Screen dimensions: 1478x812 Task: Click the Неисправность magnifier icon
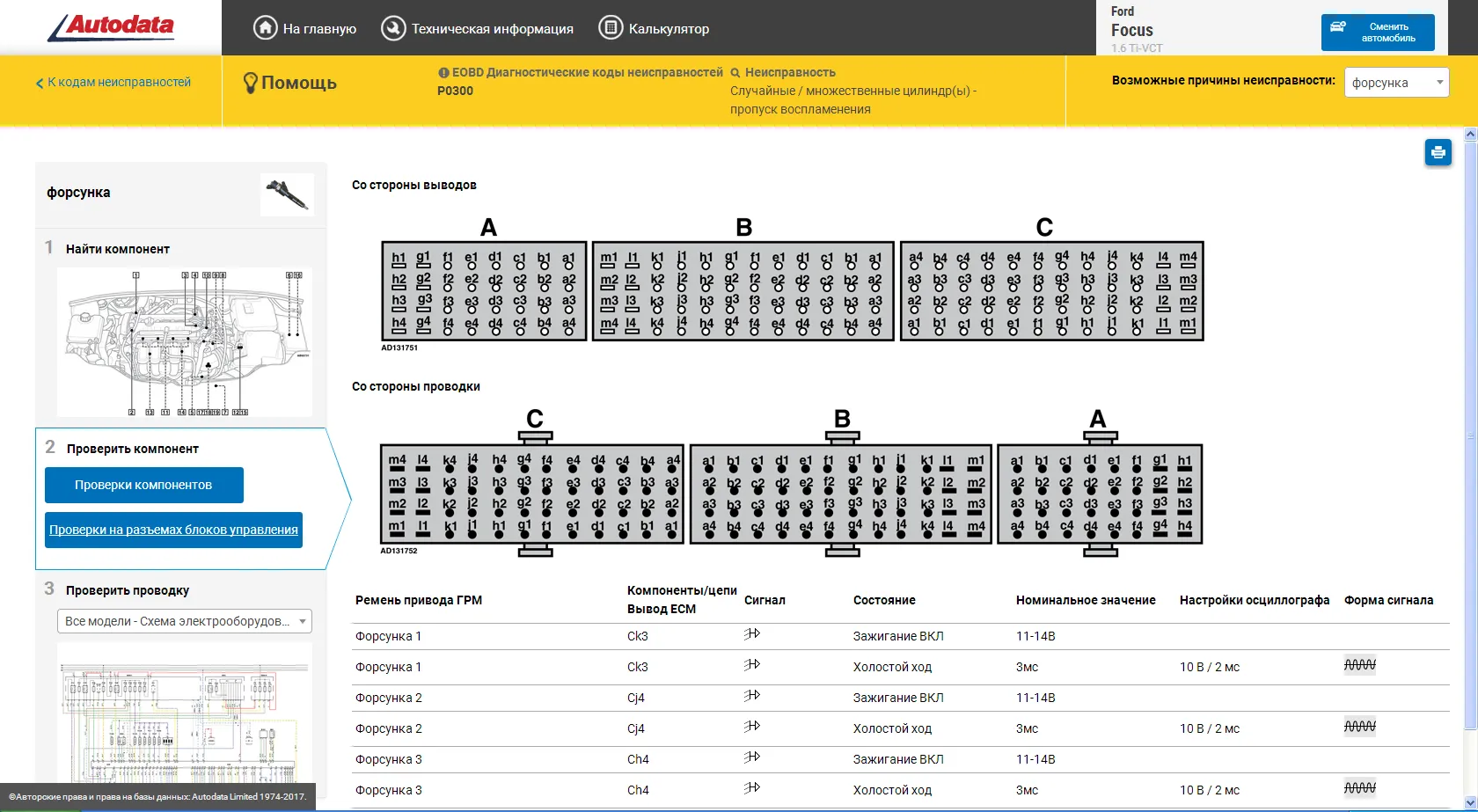tap(735, 73)
